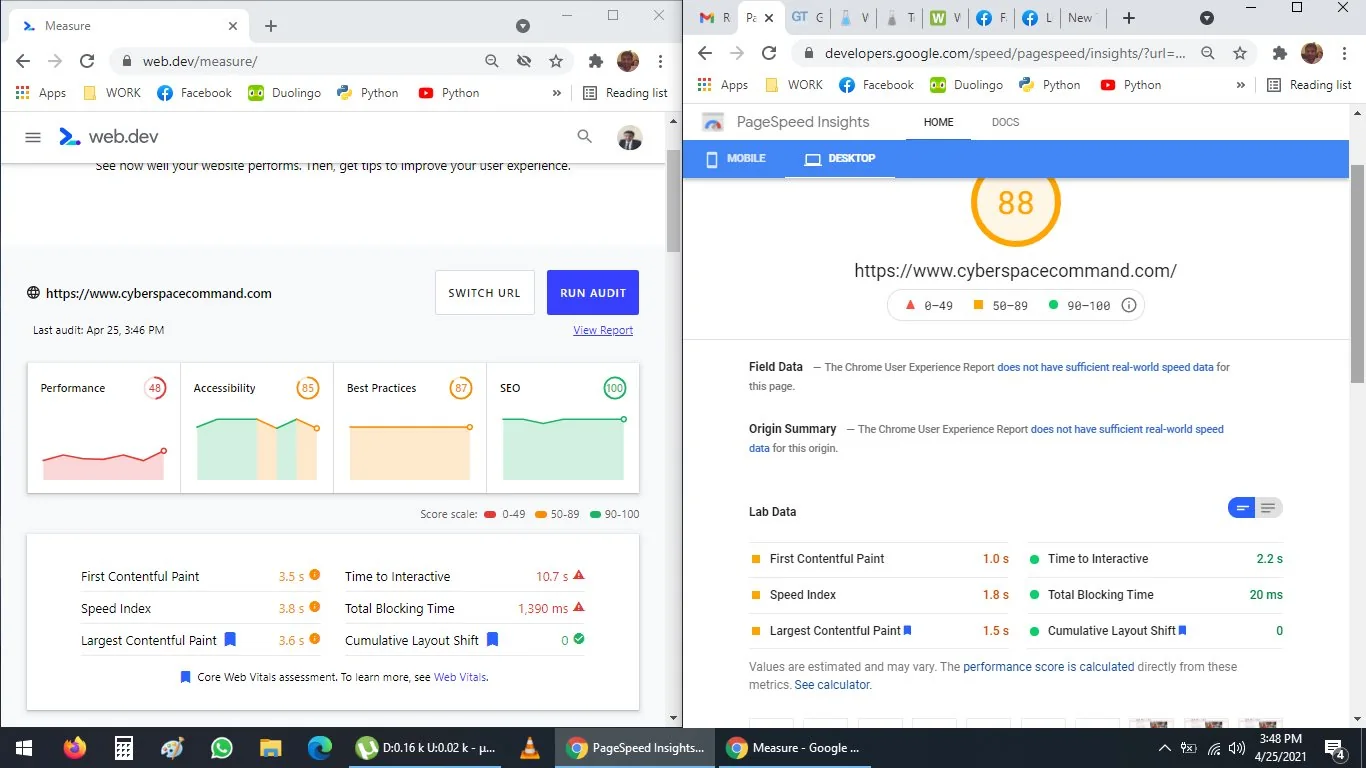Reload the web.dev Measure page

click(x=87, y=61)
